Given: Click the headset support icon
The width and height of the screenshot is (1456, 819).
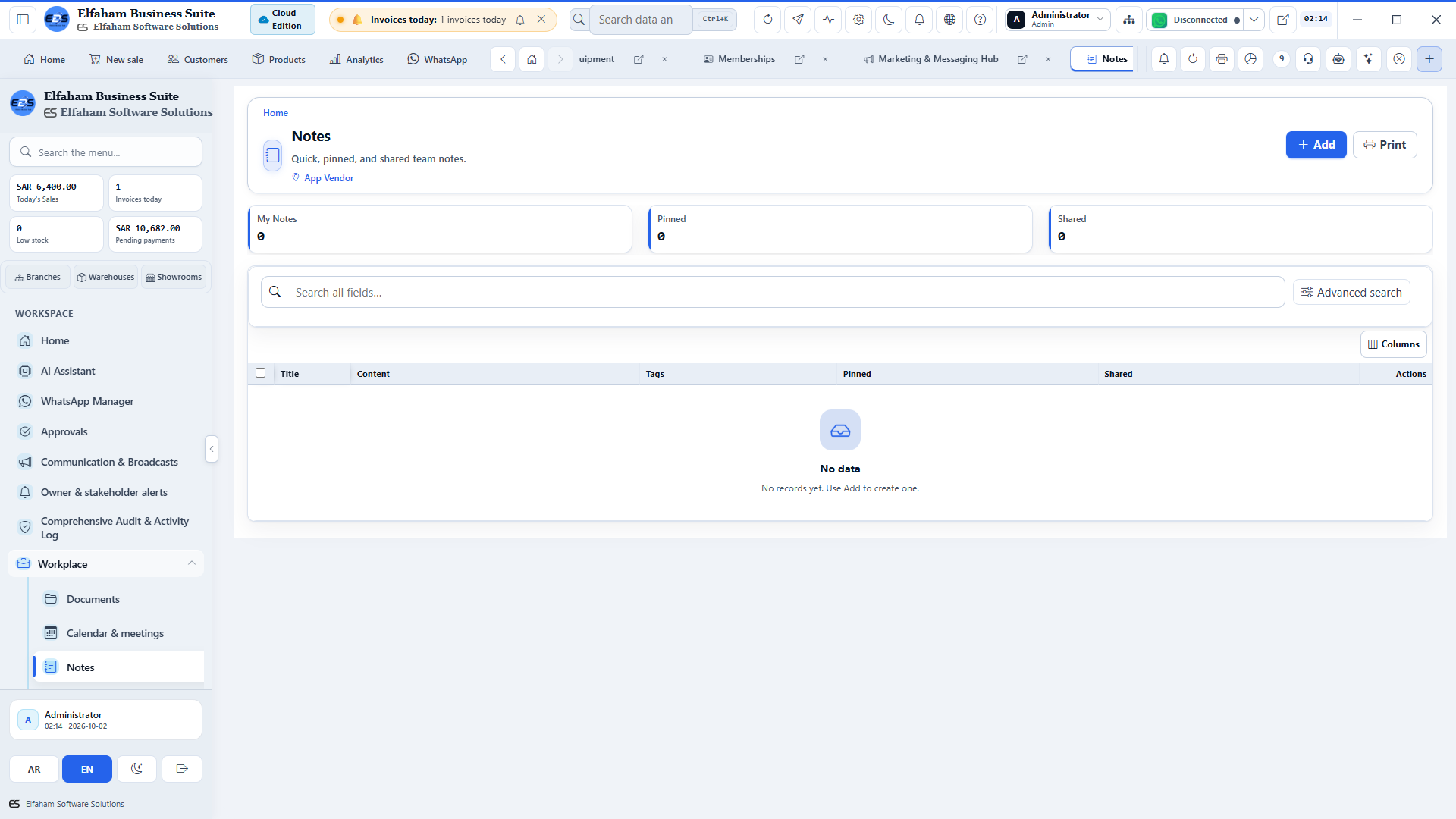Looking at the screenshot, I should click(1308, 59).
